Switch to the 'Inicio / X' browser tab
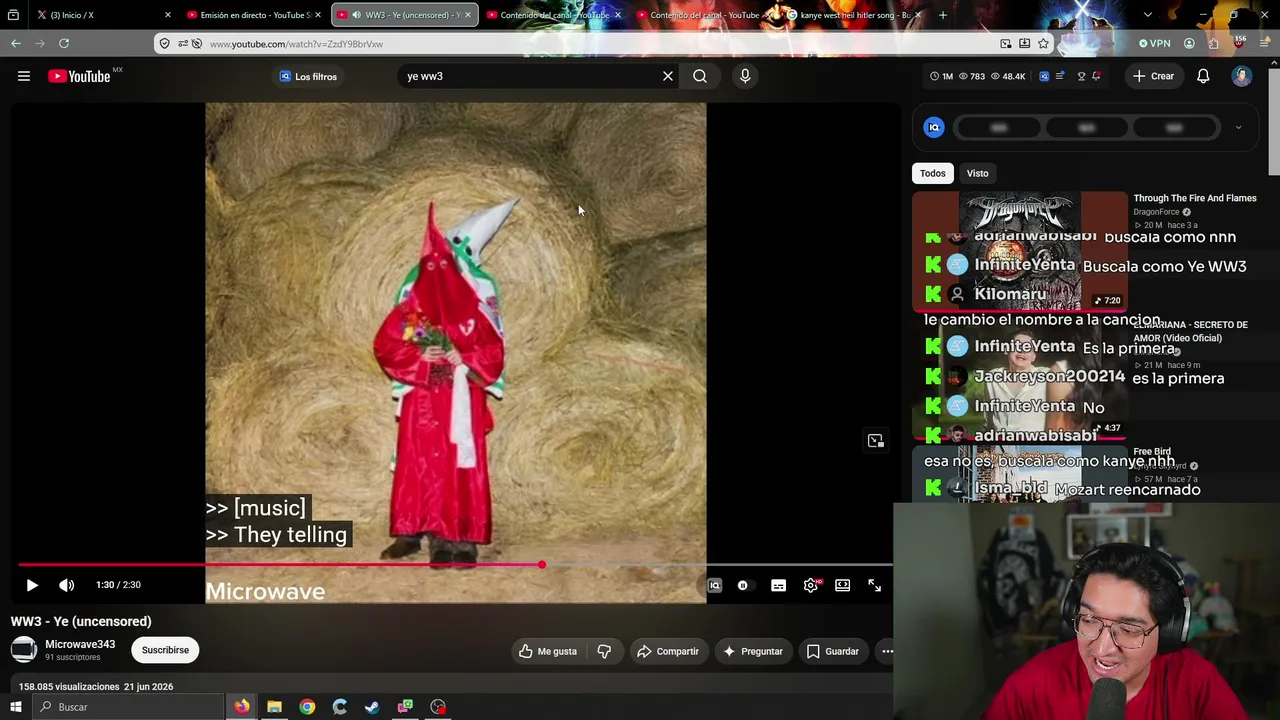1280x720 pixels. [105, 15]
